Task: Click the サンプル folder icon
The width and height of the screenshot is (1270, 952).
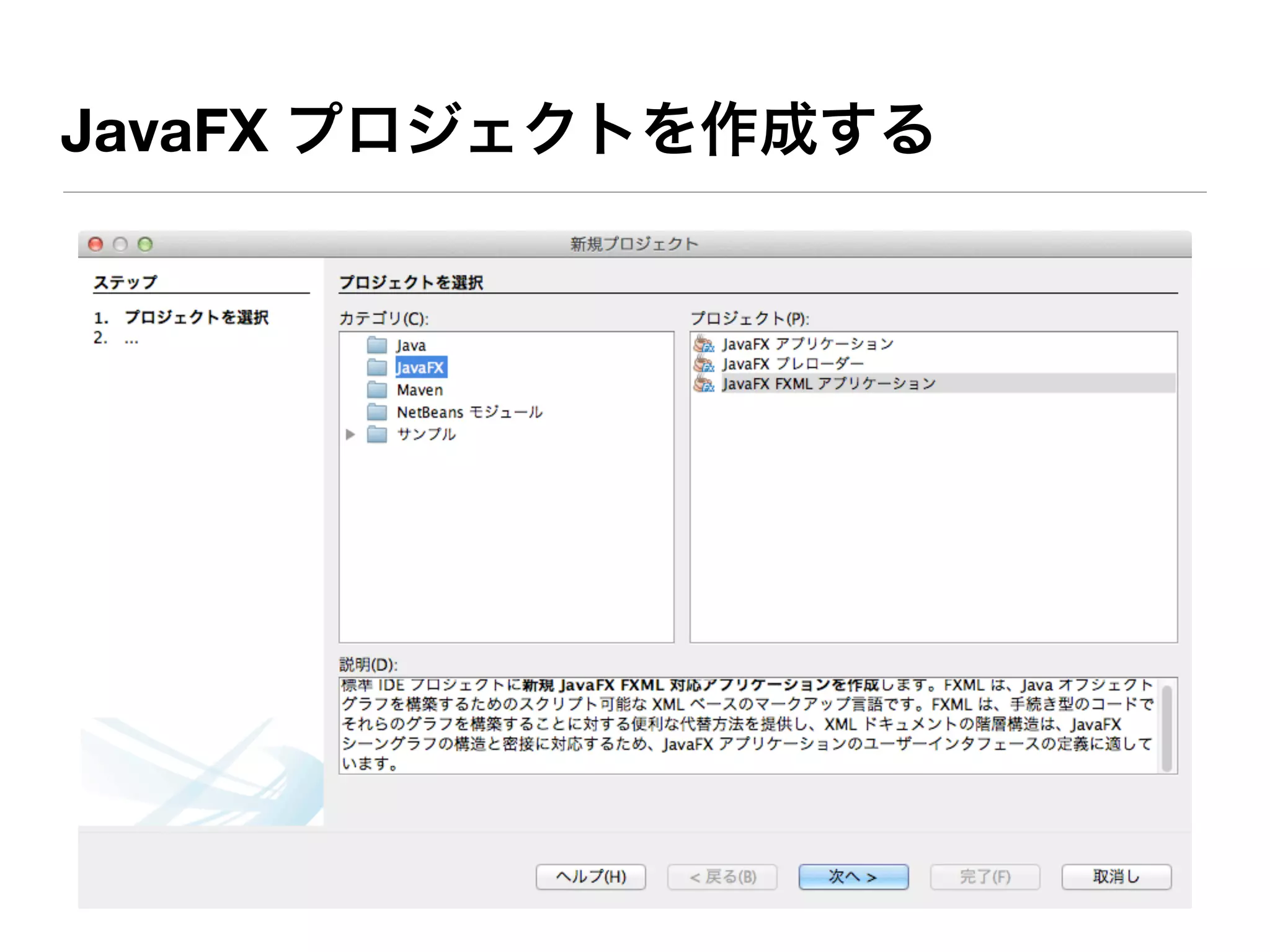Action: [377, 434]
